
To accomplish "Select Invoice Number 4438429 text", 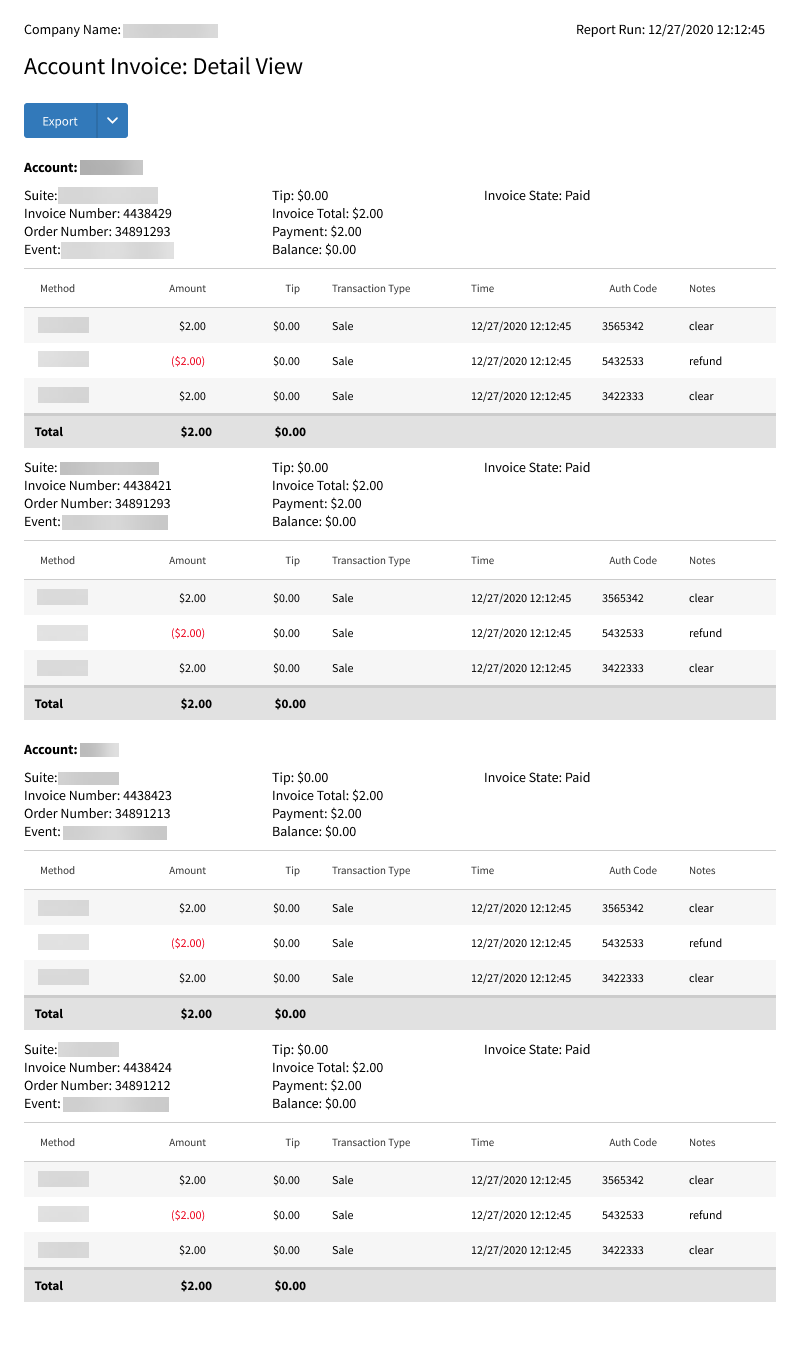I will point(98,214).
